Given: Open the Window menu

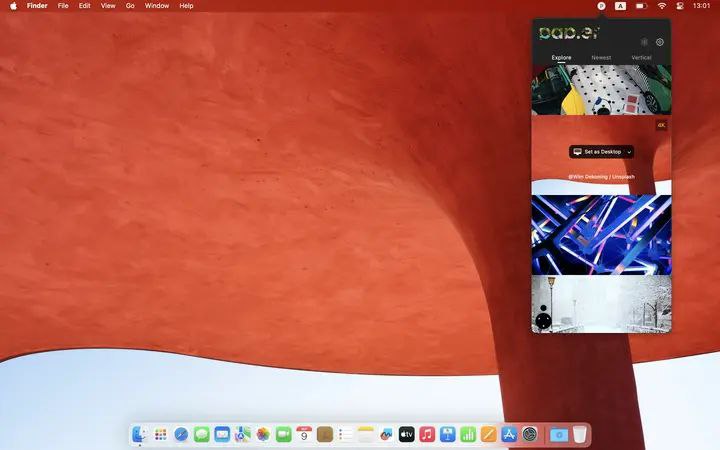Looking at the screenshot, I should point(157,6).
